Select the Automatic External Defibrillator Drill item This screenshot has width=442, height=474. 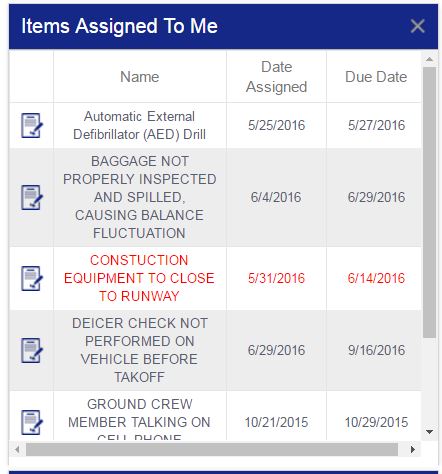[139, 126]
